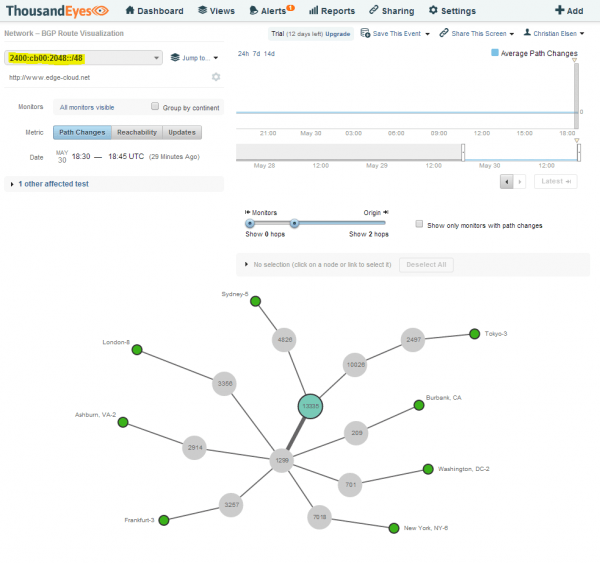The width and height of the screenshot is (600, 563).
Task: Select the Tokyo-3 monitor node
Action: 474,334
